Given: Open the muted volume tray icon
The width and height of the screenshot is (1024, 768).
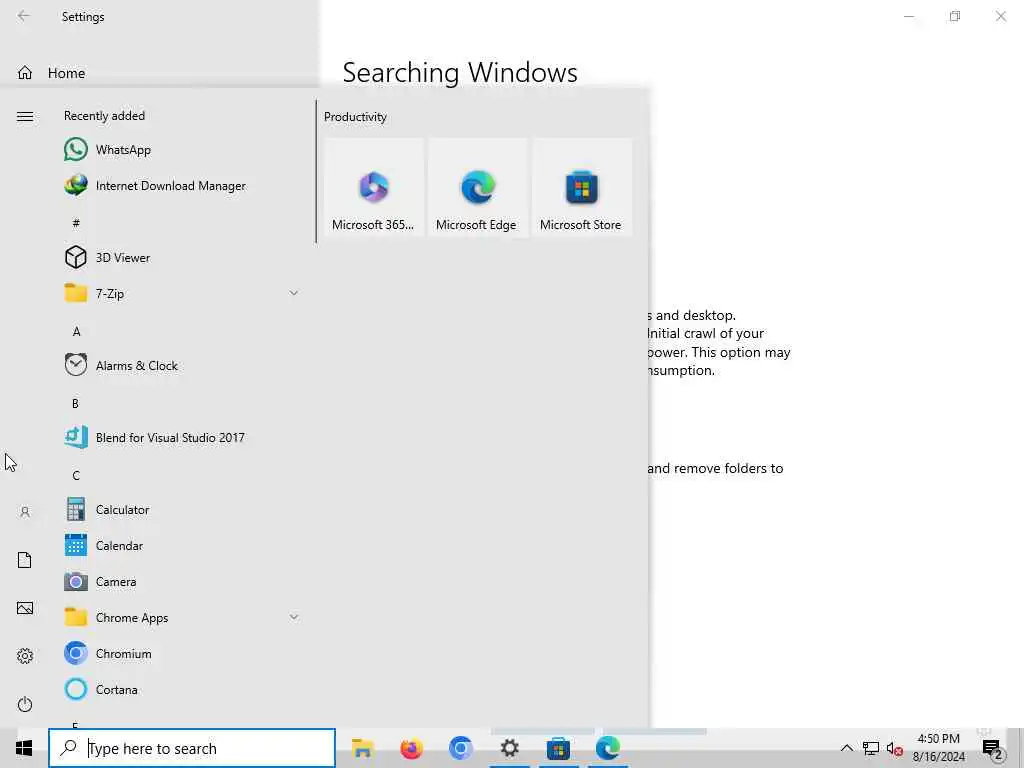Looking at the screenshot, I should tap(895, 748).
